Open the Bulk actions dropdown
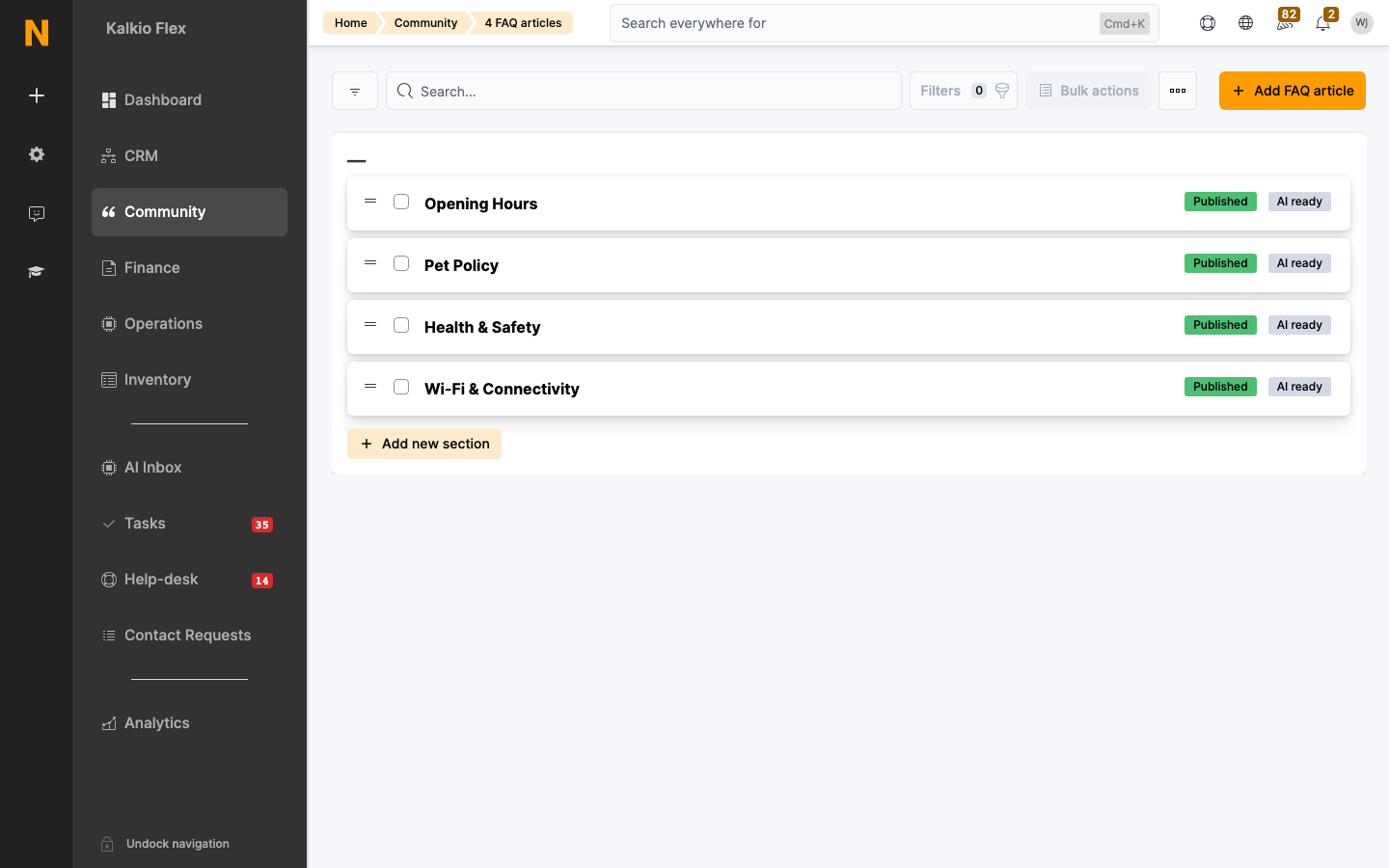1389x868 pixels. 1088,91
